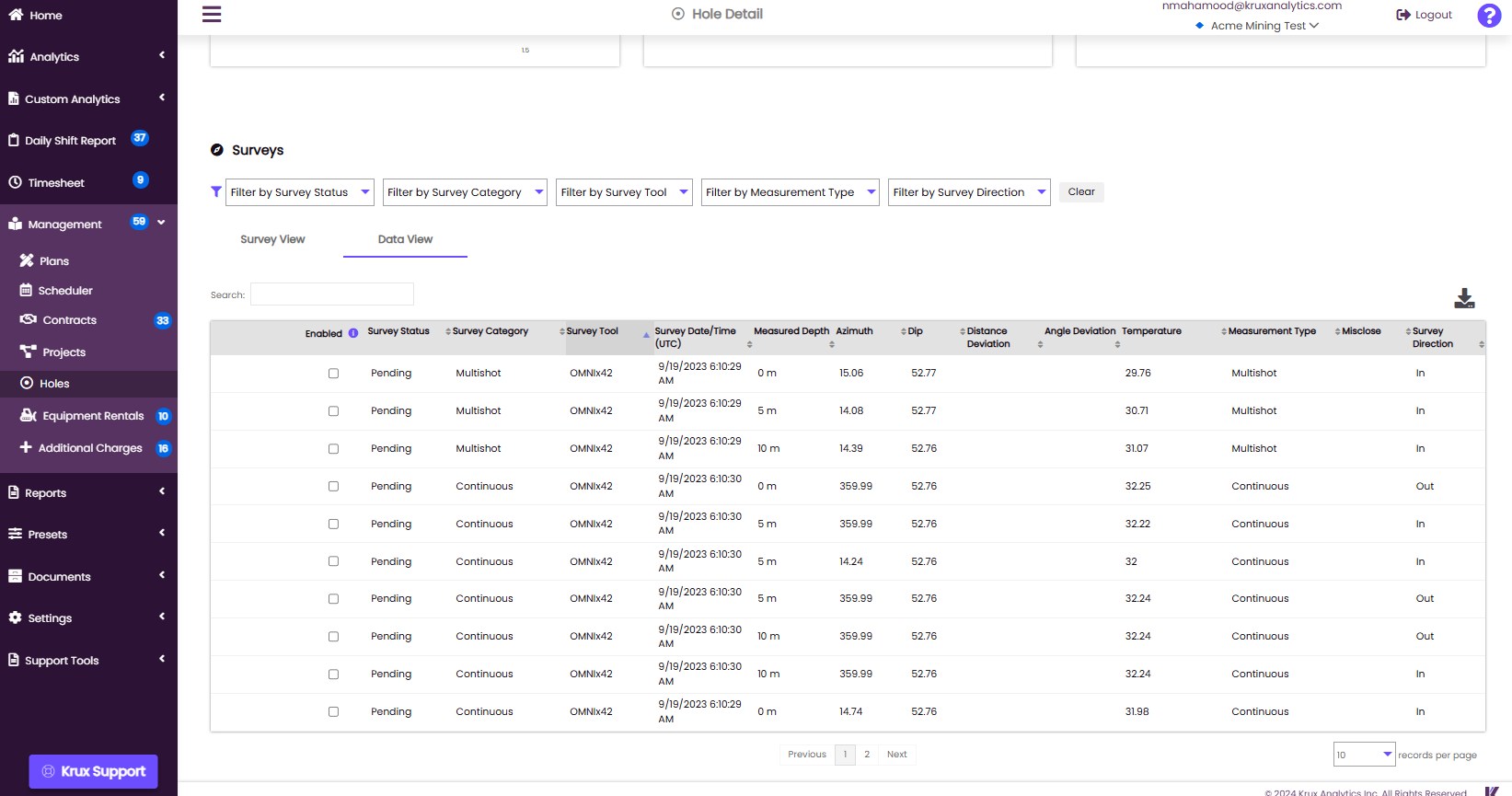
Task: Go to the Next page of results
Action: [896, 755]
